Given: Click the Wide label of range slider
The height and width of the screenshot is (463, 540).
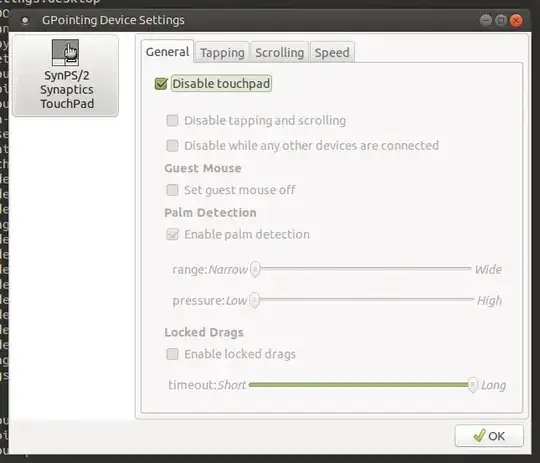Looking at the screenshot, I should pos(488,269).
